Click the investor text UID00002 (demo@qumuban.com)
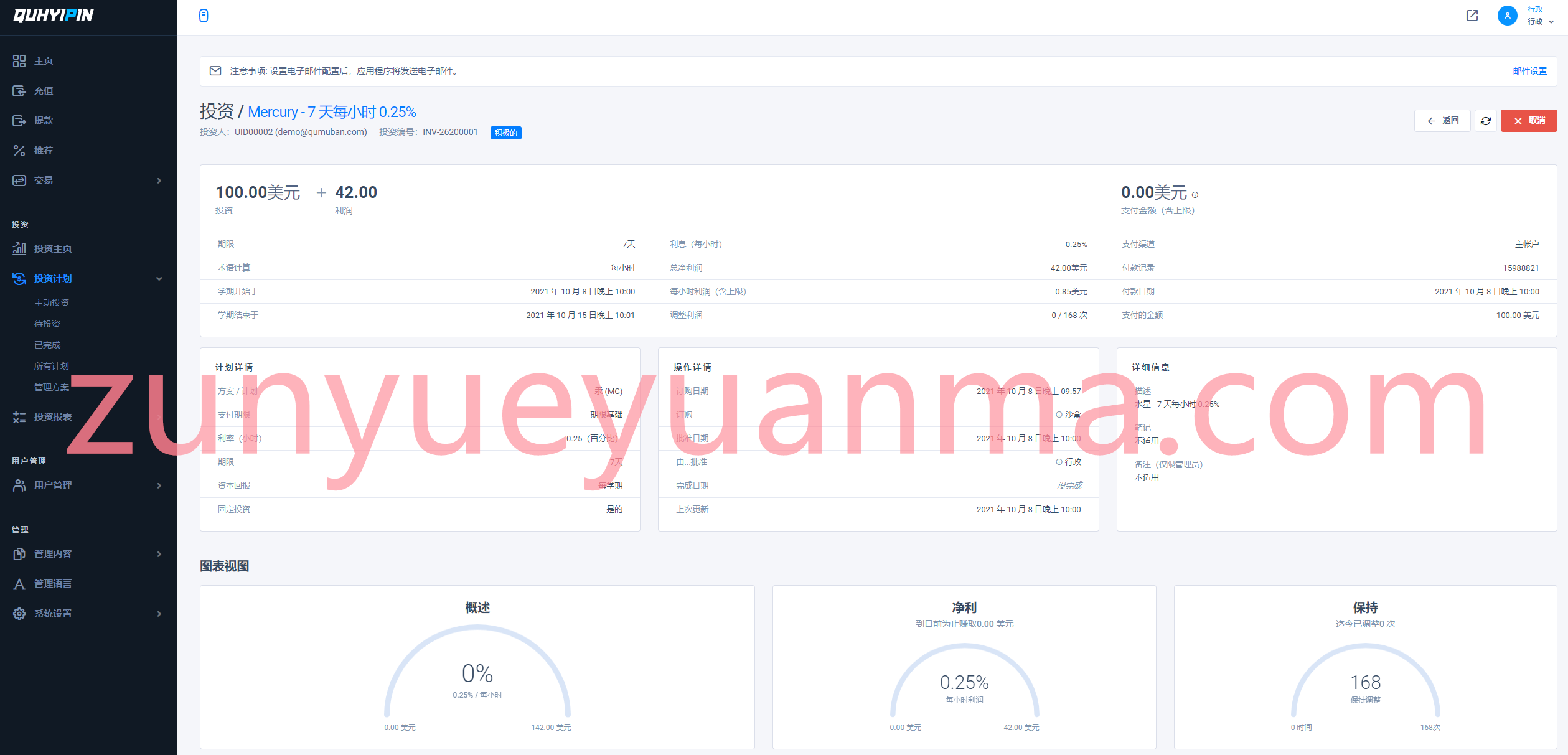The image size is (1568, 755). [x=301, y=132]
